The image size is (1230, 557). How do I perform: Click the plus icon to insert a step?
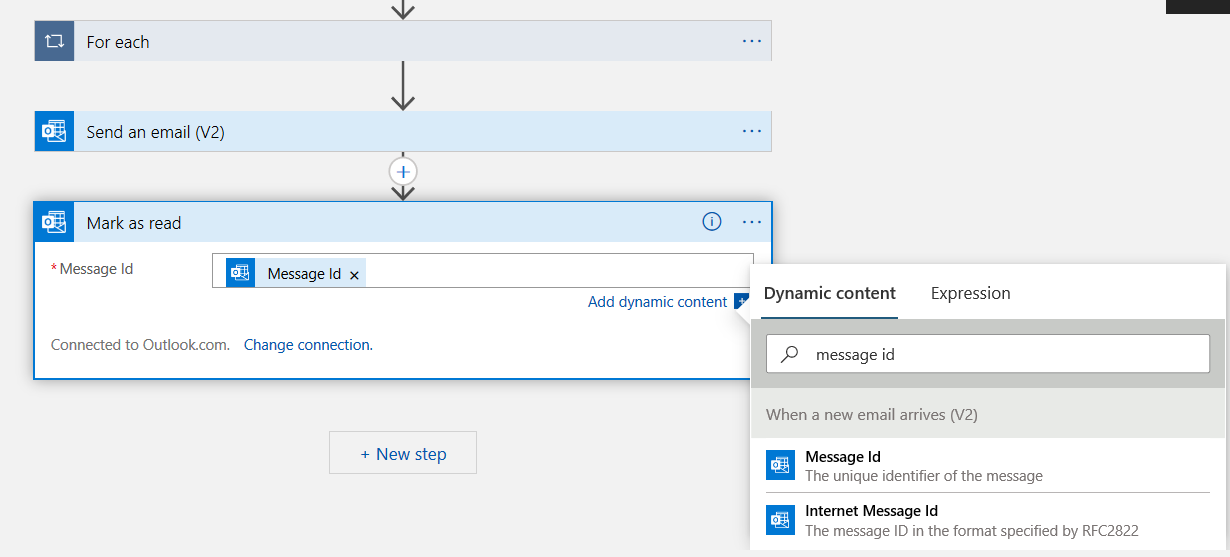(403, 171)
